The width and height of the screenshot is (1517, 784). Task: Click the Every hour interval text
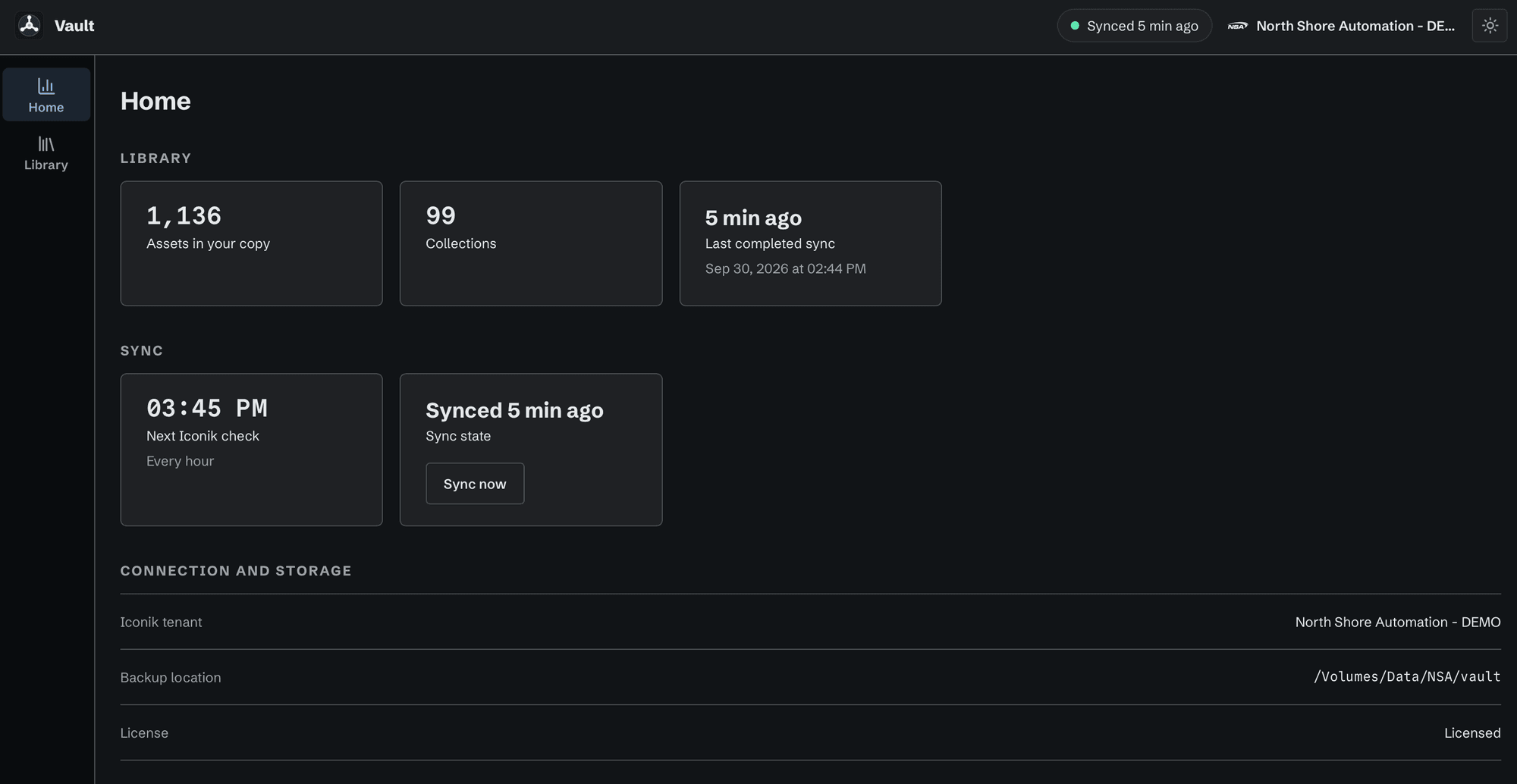(x=180, y=461)
